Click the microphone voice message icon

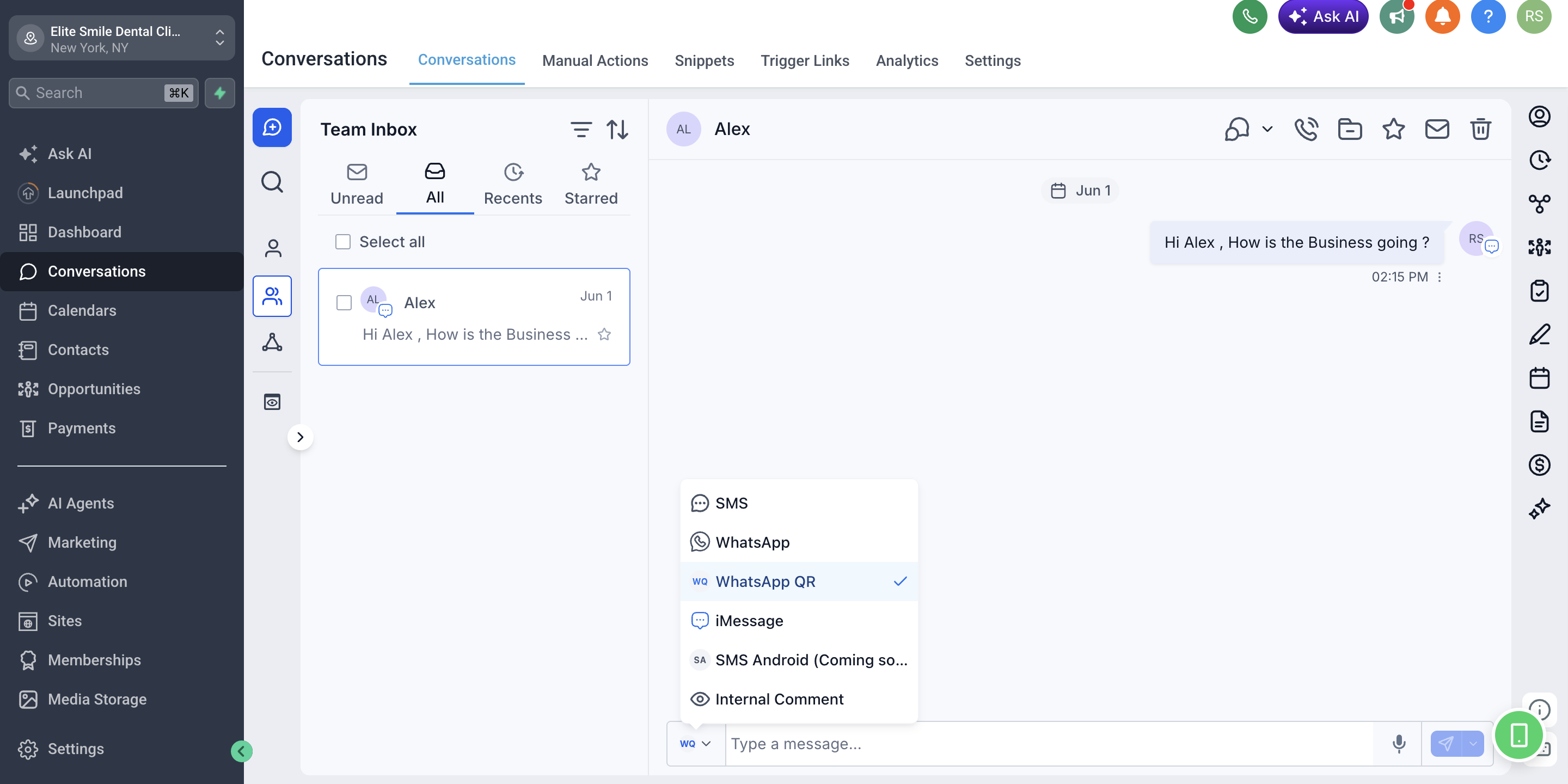[1399, 743]
